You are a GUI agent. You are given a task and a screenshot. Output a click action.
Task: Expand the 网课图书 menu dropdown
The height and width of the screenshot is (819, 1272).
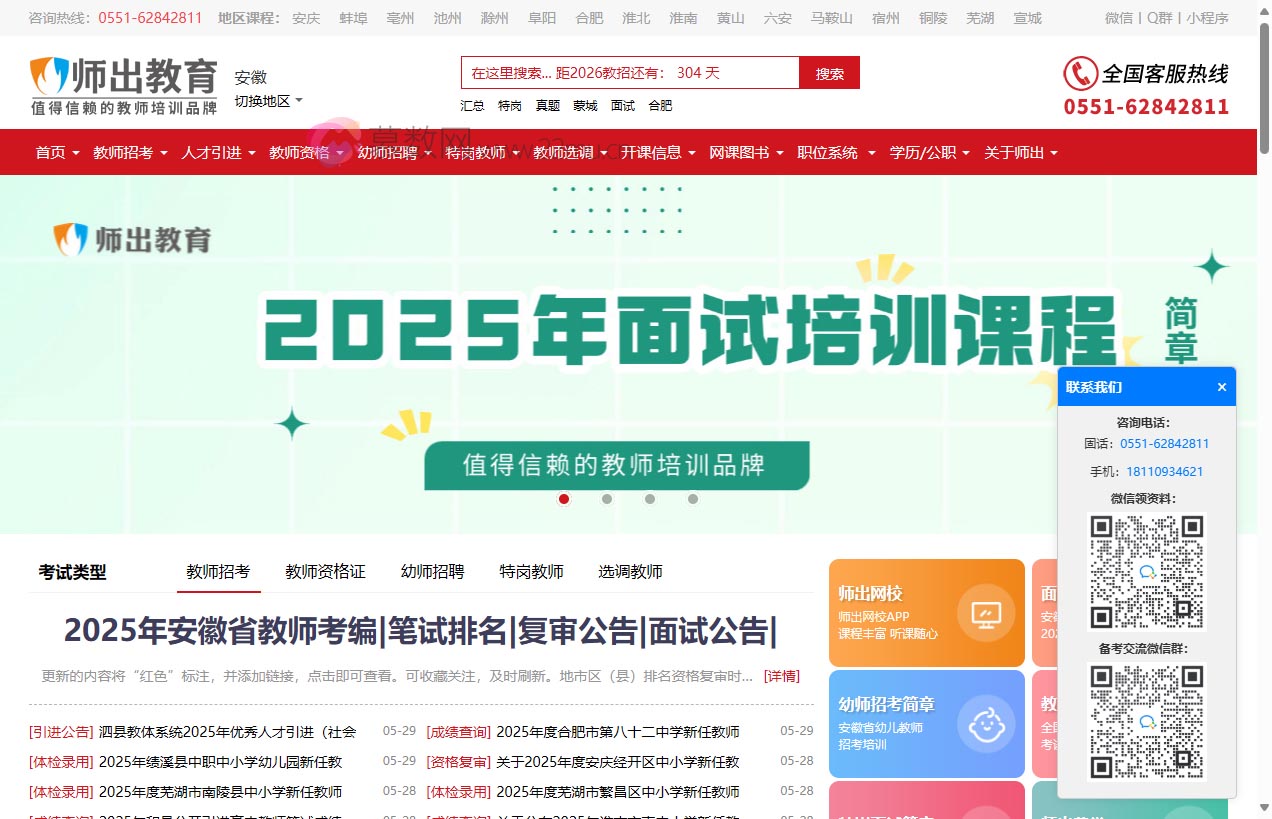click(740, 152)
